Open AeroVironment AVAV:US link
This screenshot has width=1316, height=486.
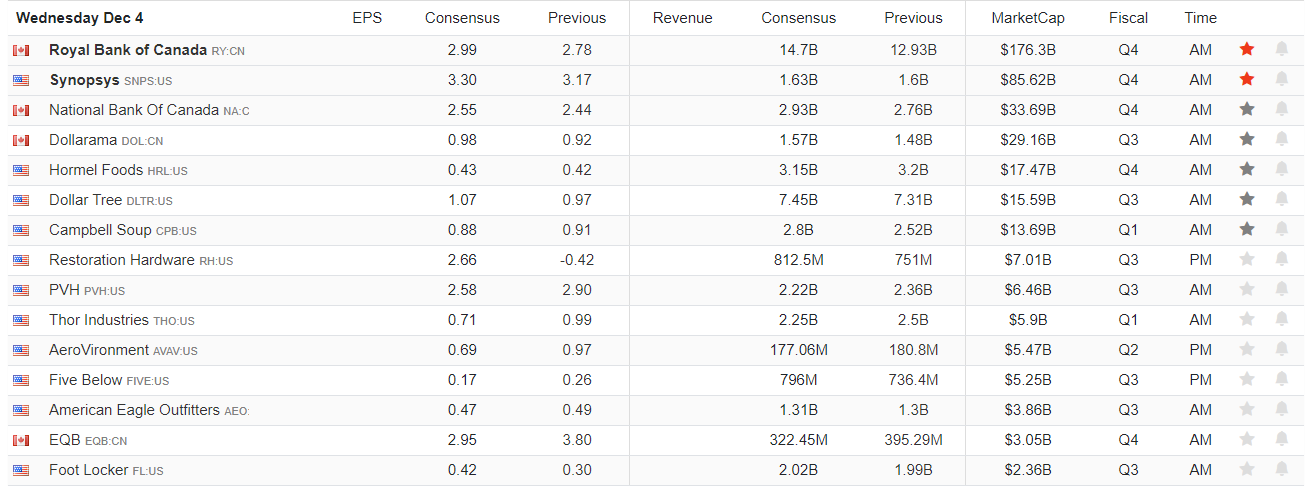coord(123,350)
